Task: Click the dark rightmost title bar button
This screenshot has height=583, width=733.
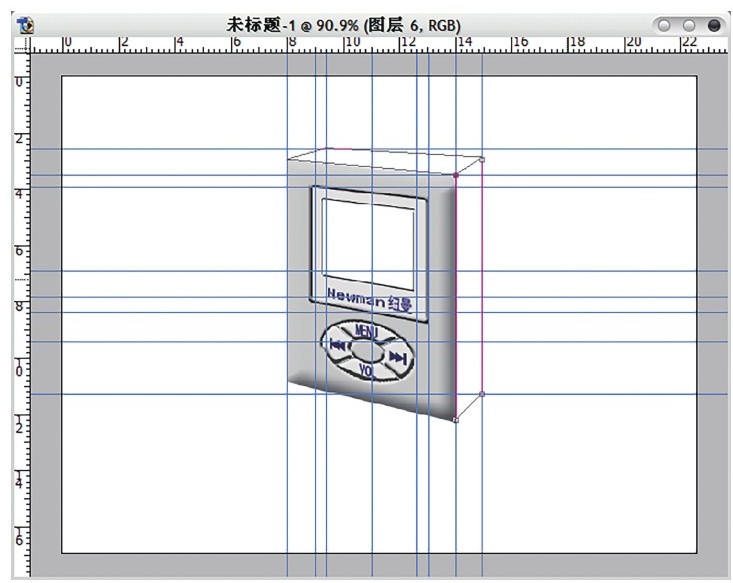Action: click(714, 25)
